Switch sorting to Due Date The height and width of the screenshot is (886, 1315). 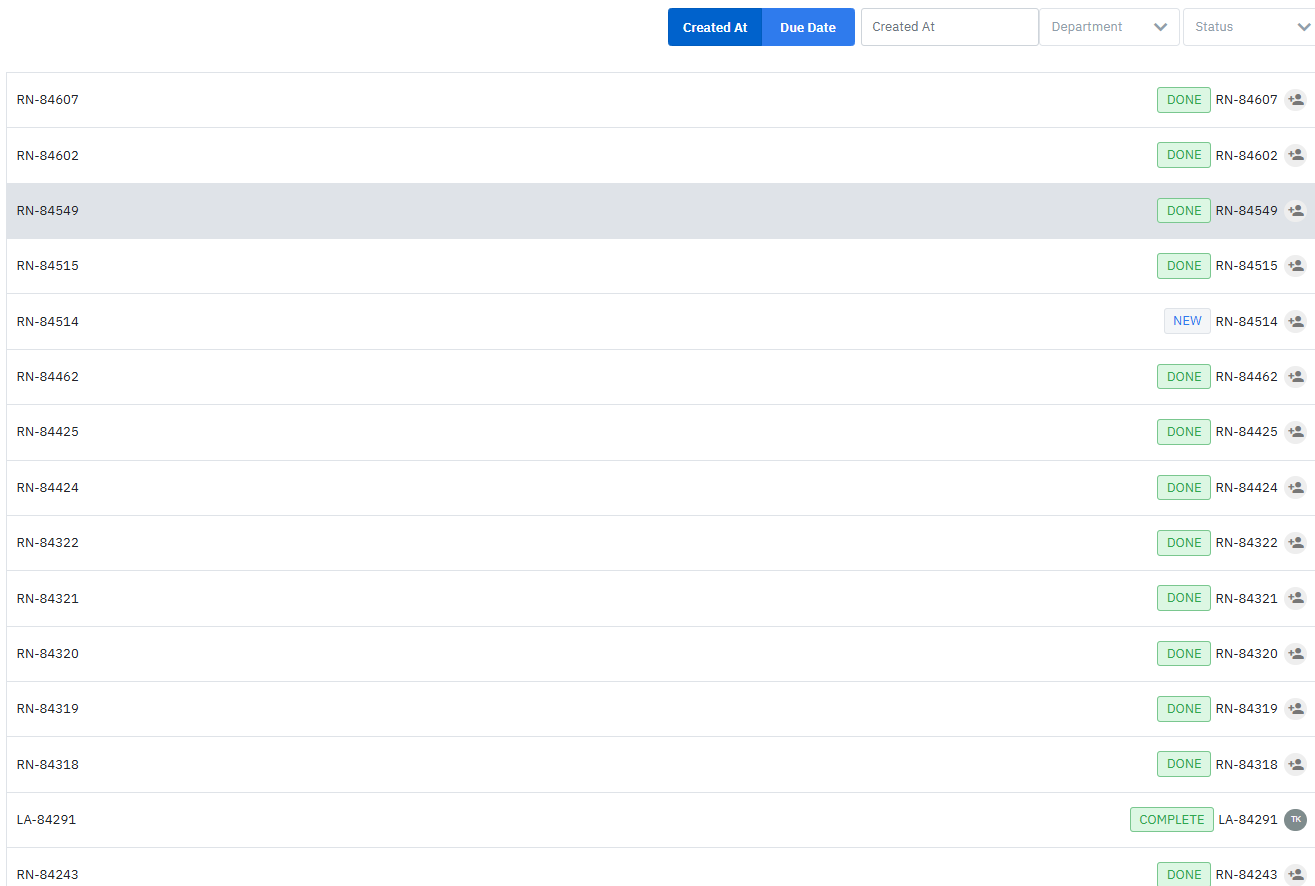coord(808,27)
